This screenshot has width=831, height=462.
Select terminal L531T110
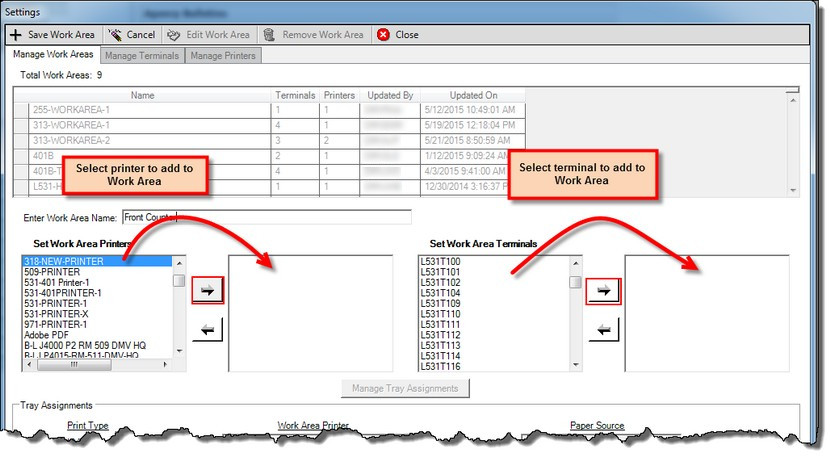pos(440,314)
